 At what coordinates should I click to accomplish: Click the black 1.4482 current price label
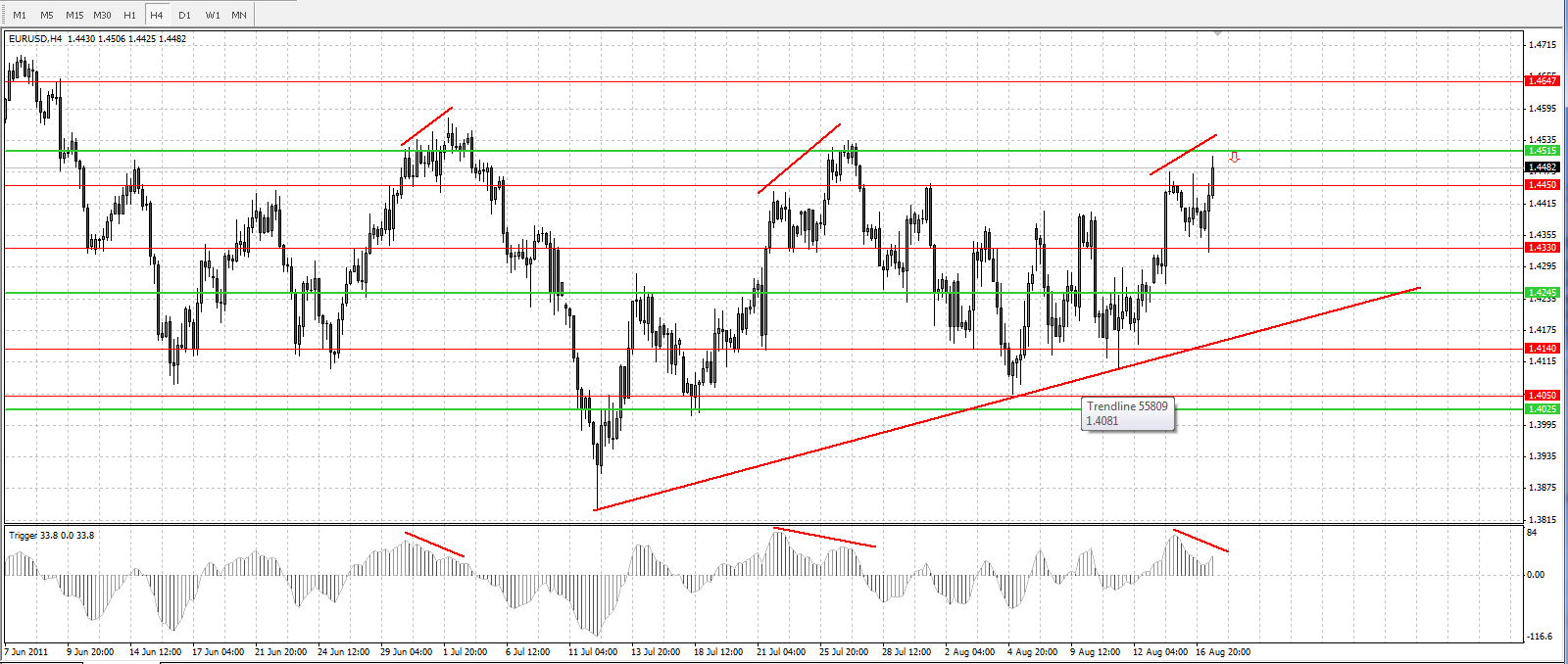(1543, 167)
